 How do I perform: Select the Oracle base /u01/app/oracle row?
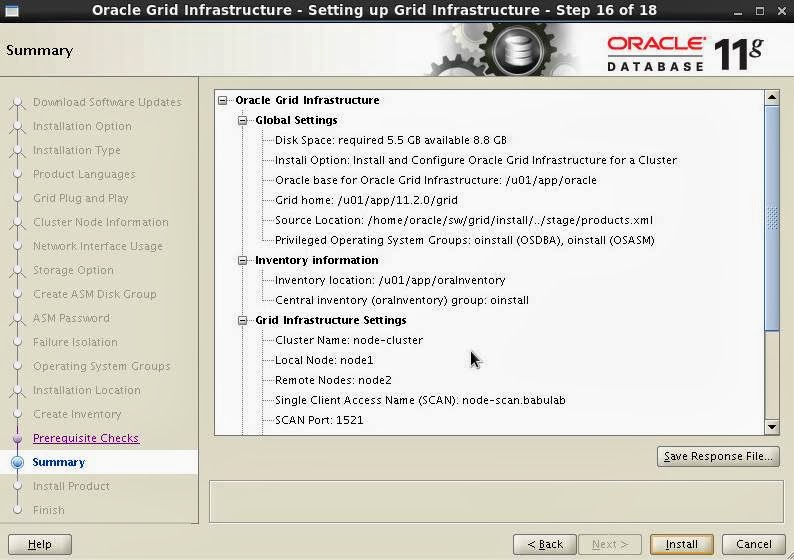435,180
